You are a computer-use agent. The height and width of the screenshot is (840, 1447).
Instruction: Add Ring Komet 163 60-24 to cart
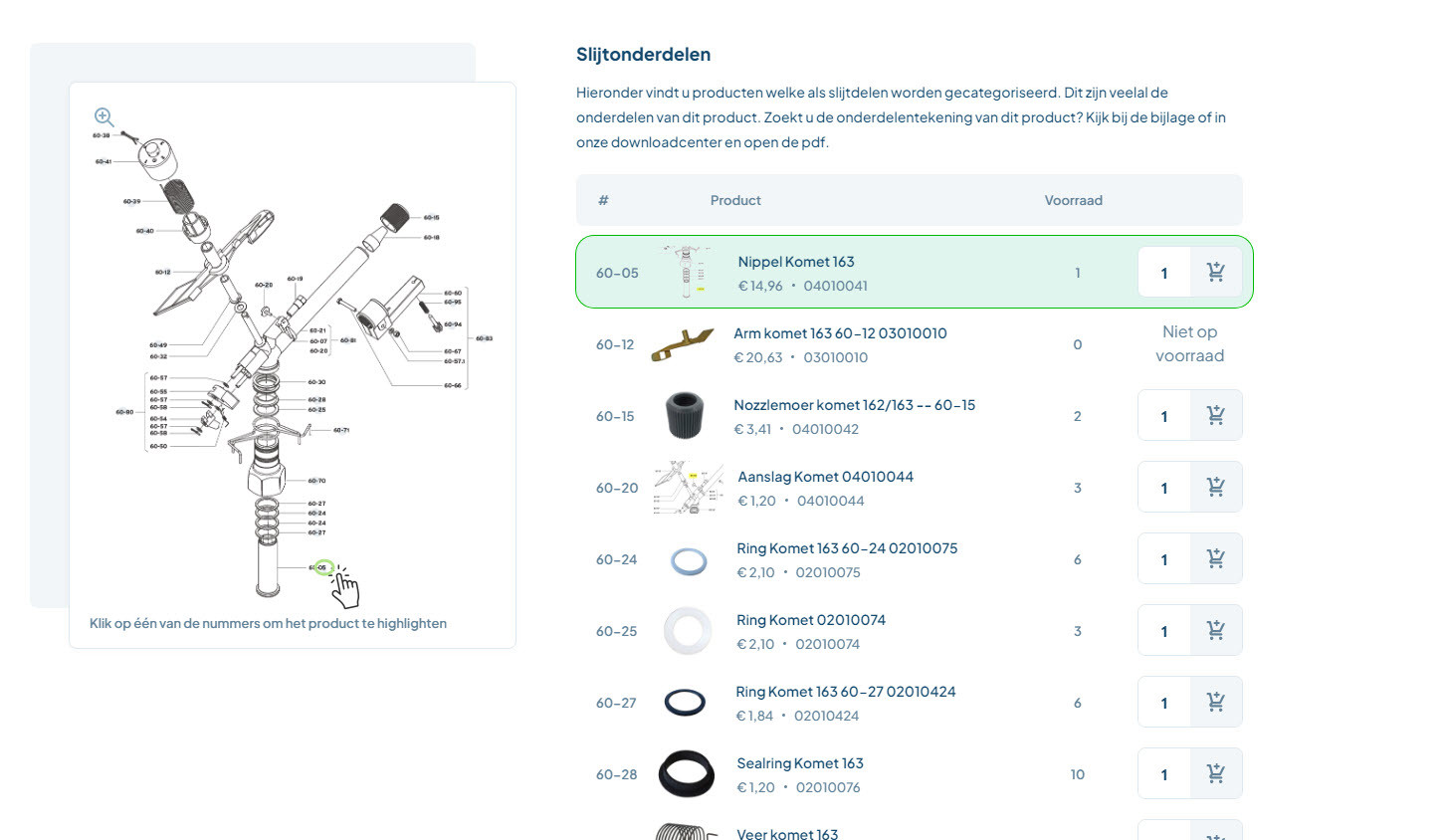pyautogui.click(x=1216, y=559)
